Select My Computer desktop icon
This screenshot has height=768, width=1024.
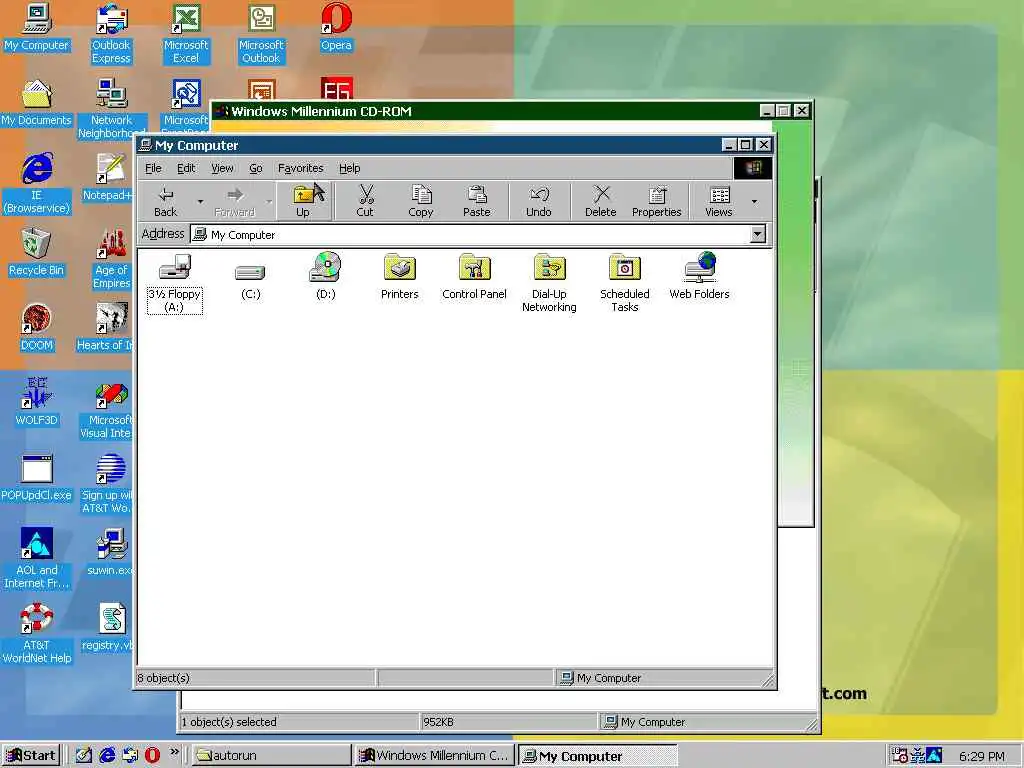[x=36, y=27]
